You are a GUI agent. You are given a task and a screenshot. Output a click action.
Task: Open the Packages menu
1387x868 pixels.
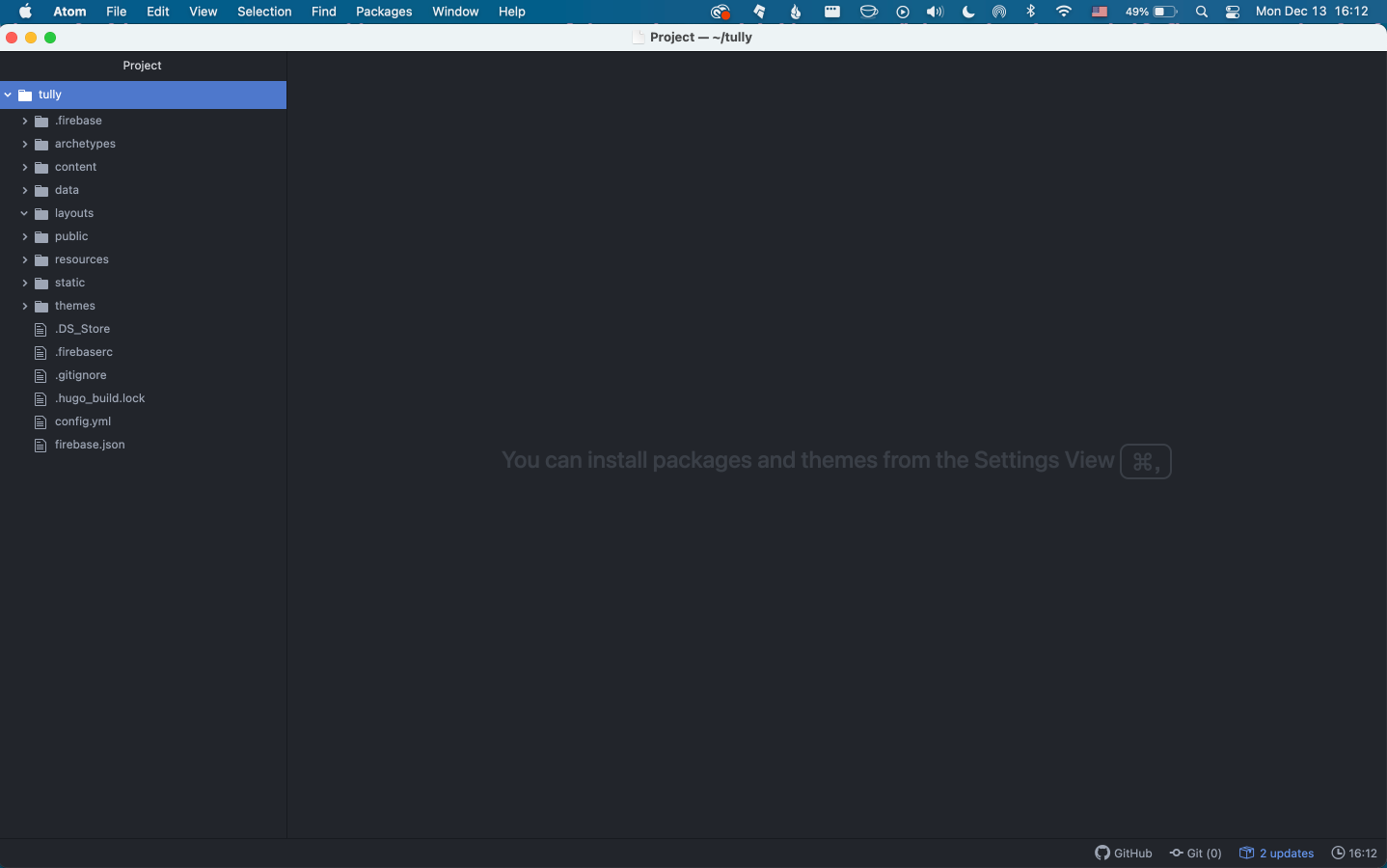pos(383,12)
